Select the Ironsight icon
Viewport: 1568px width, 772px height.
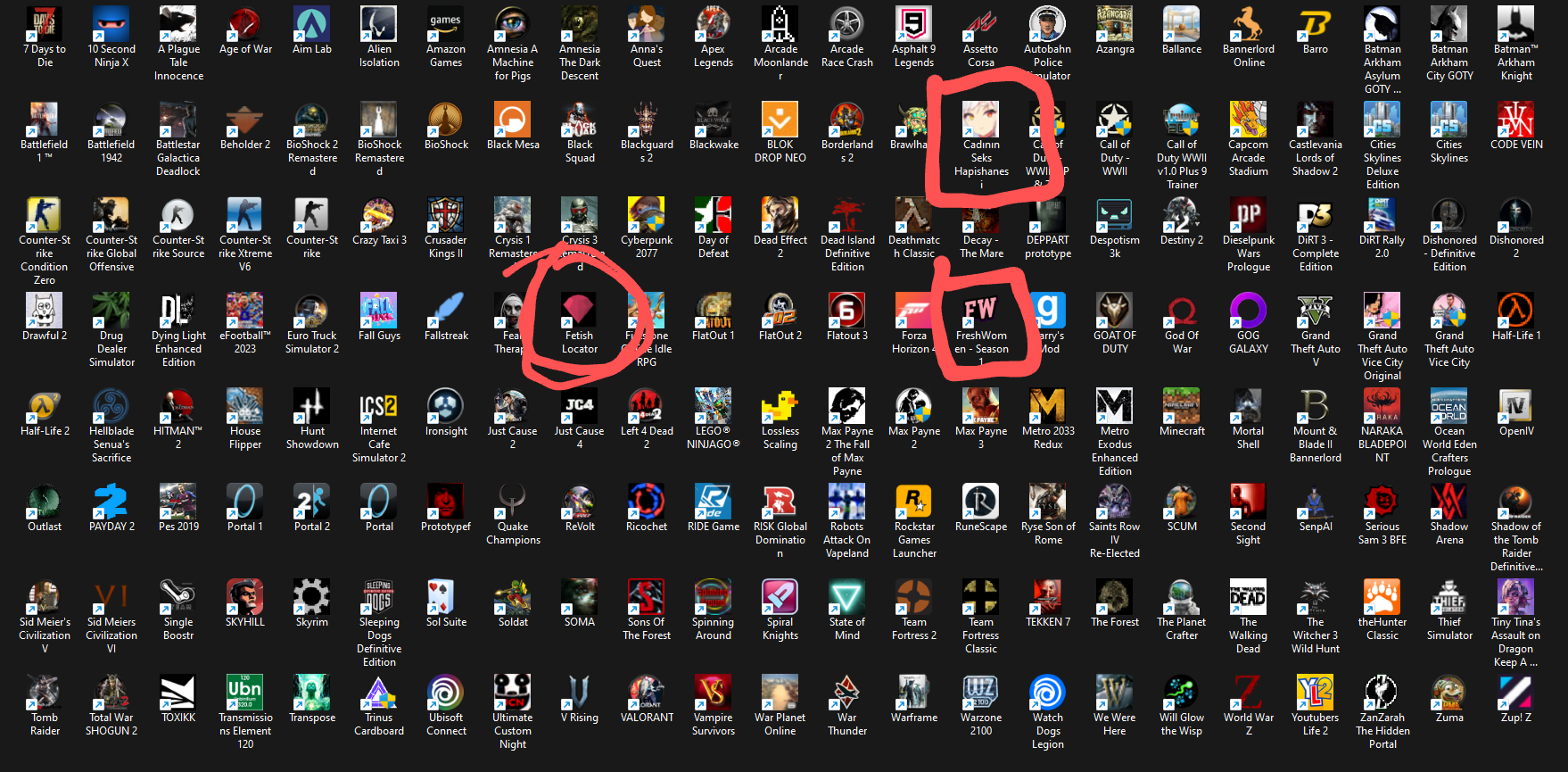coord(446,405)
